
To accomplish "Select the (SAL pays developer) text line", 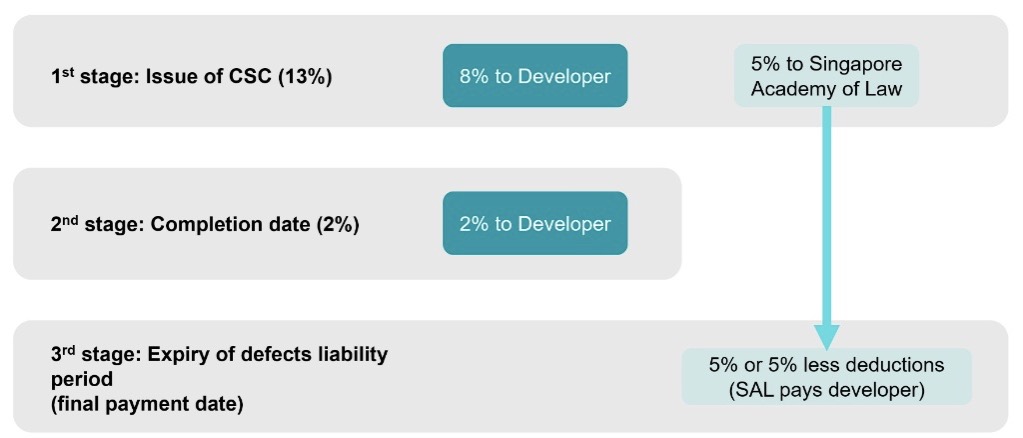I will point(827,390).
